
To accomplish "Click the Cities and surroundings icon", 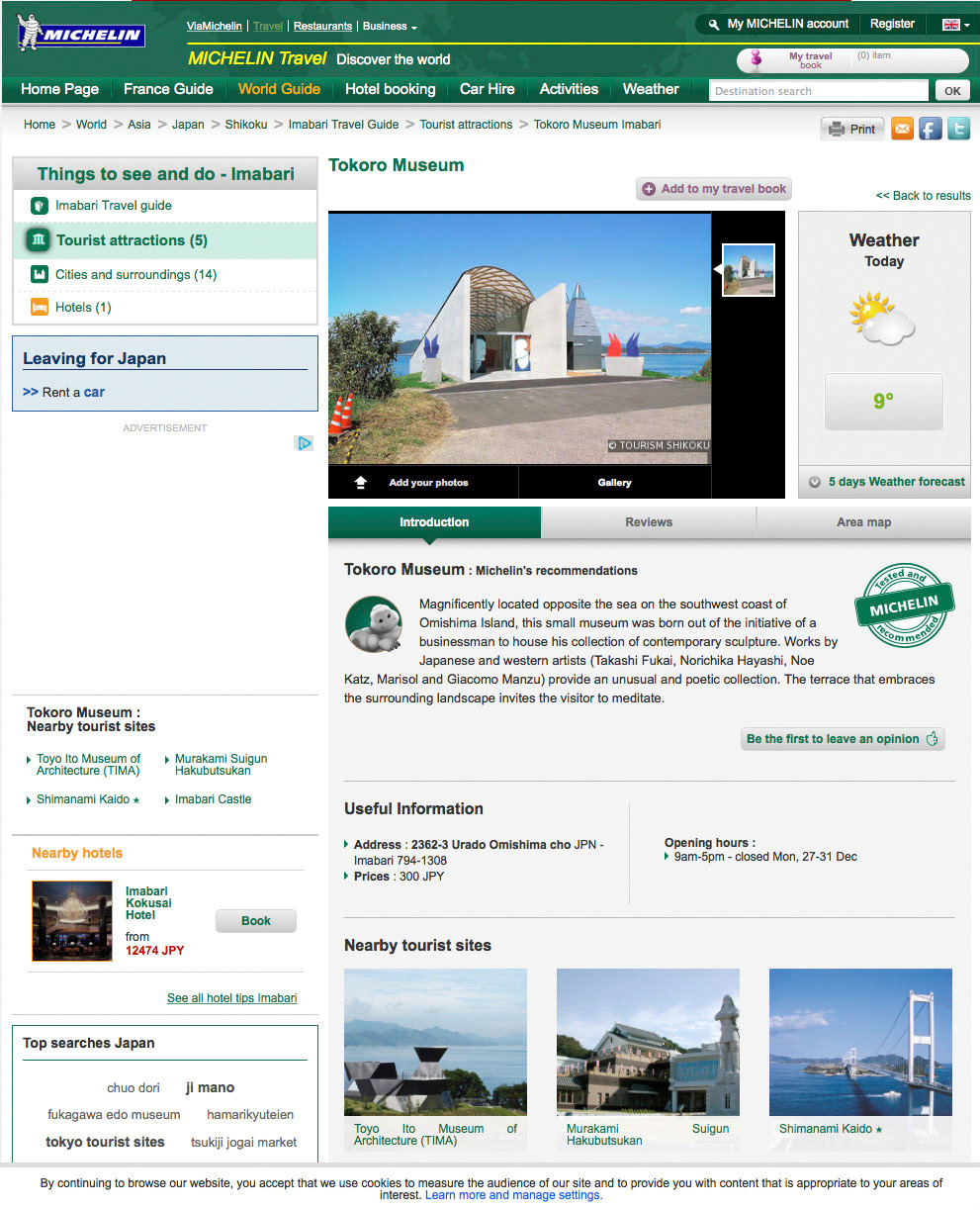I will (40, 274).
